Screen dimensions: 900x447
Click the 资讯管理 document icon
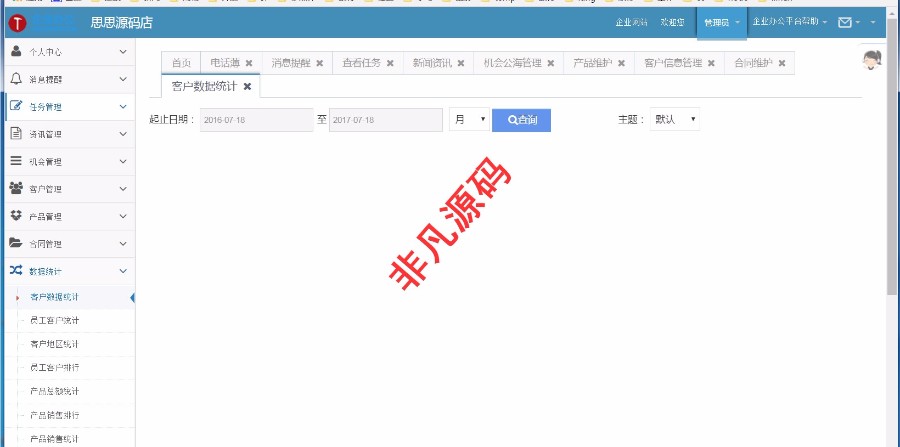[16, 134]
